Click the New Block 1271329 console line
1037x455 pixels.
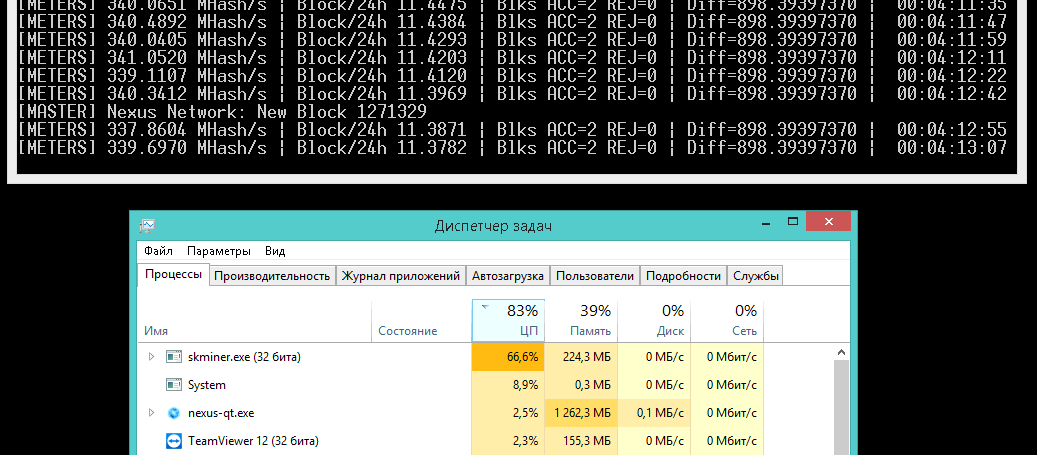point(222,111)
